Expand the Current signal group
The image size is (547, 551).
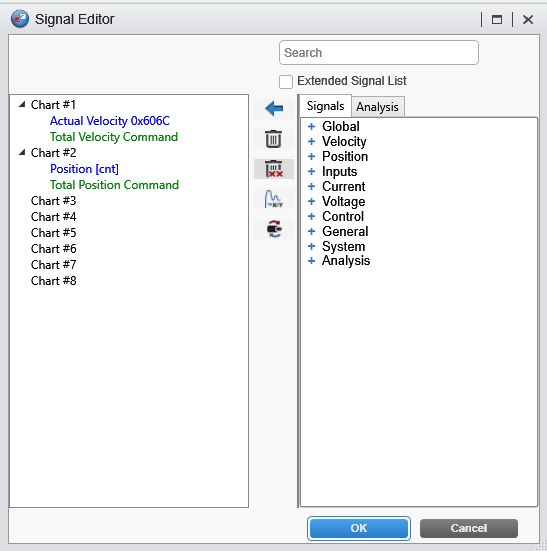311,186
